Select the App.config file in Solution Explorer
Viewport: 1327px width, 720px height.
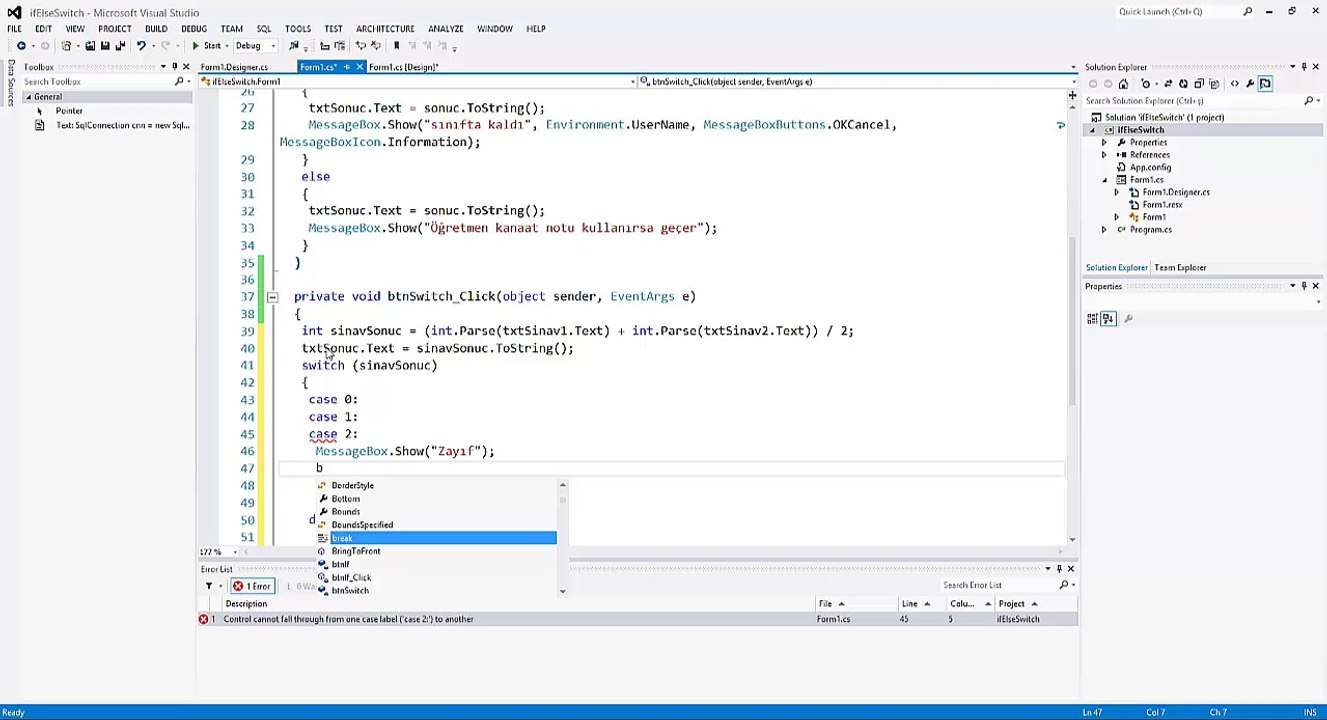coord(1150,168)
